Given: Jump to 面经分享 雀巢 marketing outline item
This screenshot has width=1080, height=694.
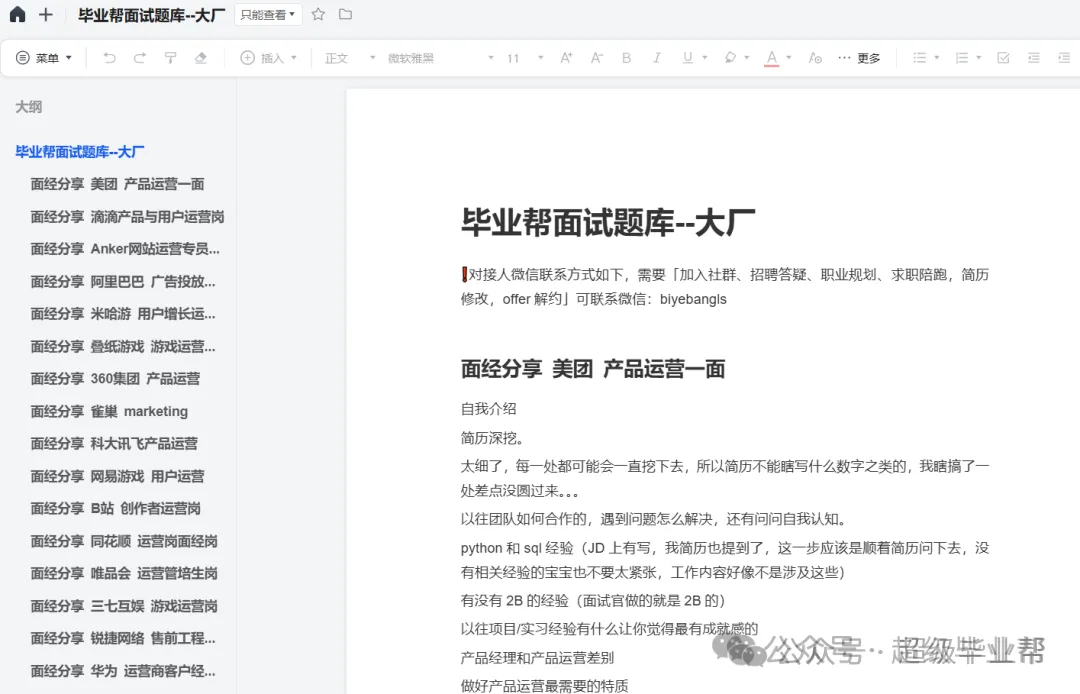Looking at the screenshot, I should point(109,411).
